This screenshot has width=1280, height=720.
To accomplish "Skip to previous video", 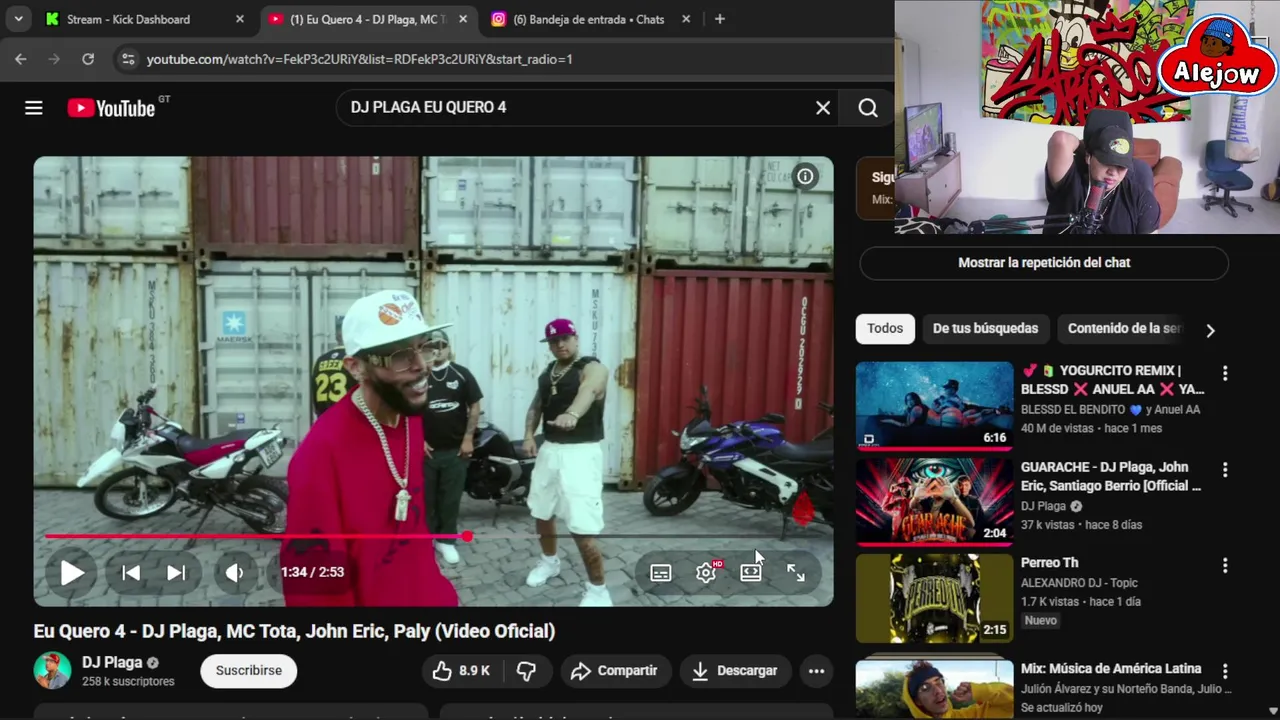I will [x=131, y=573].
